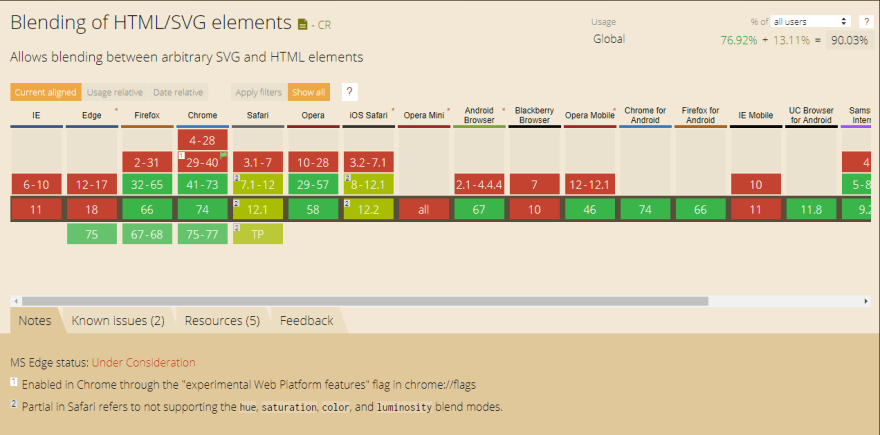Click the Safari browser column header
Viewport: 880px width, 435px height.
(258, 115)
